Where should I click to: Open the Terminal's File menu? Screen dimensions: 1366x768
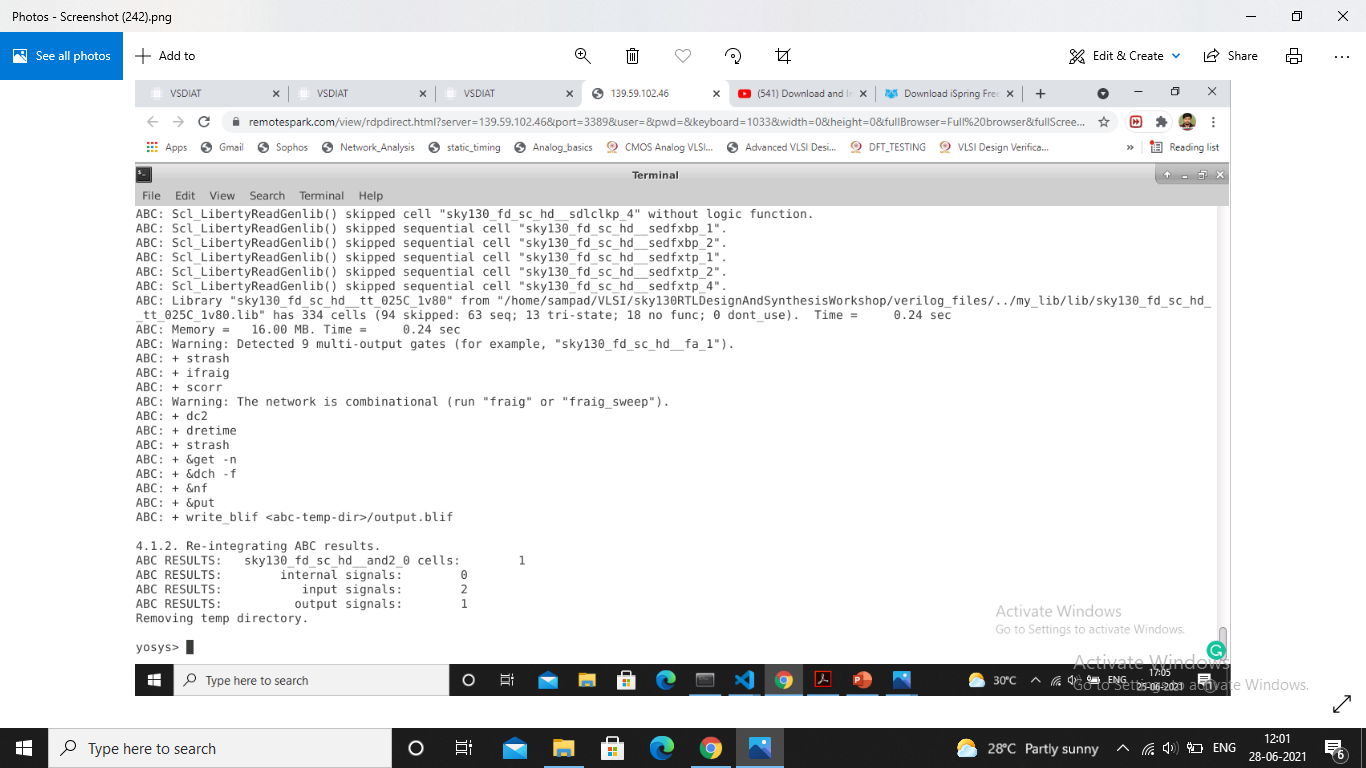150,195
